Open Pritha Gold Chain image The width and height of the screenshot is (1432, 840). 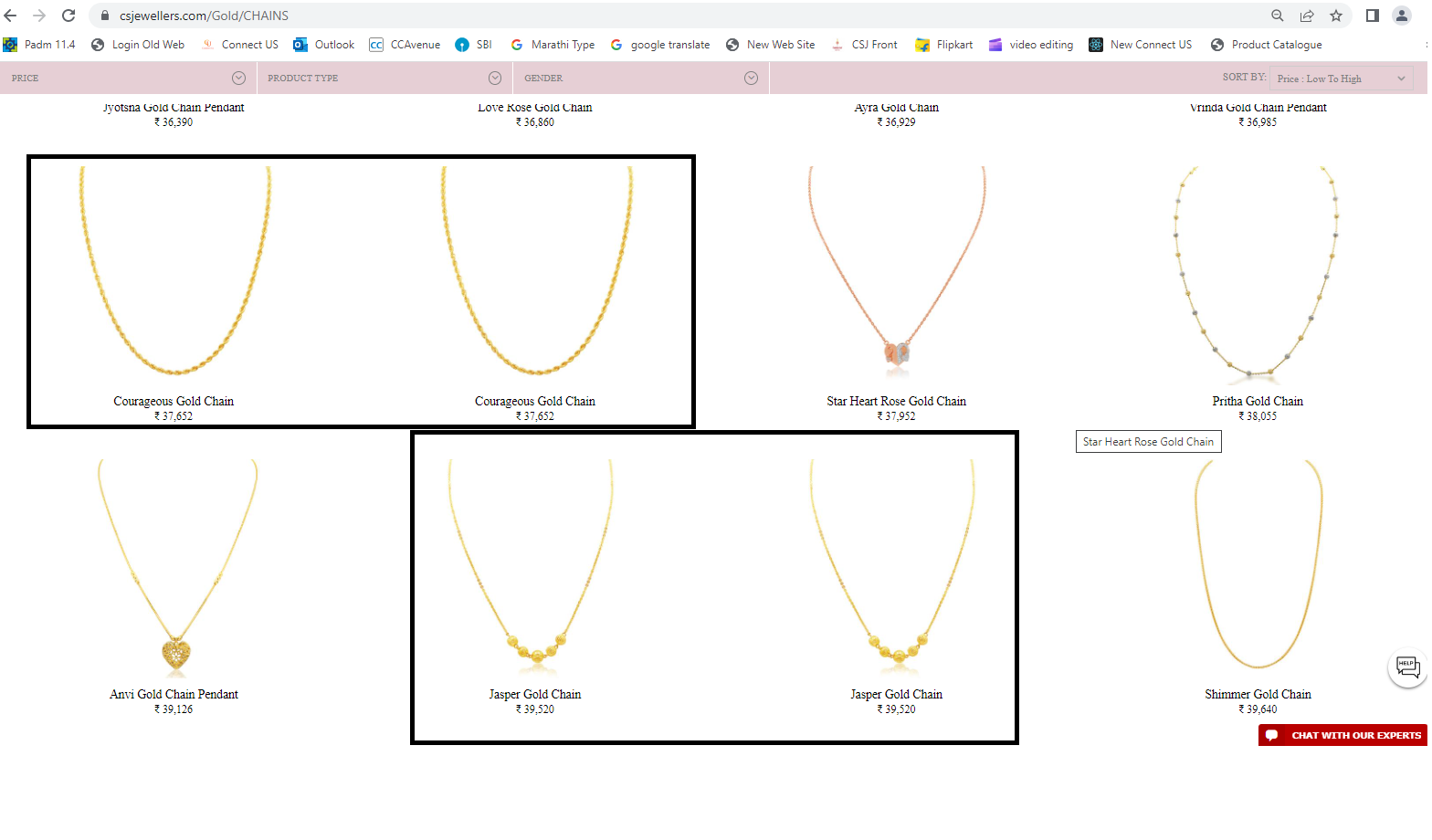click(1258, 274)
